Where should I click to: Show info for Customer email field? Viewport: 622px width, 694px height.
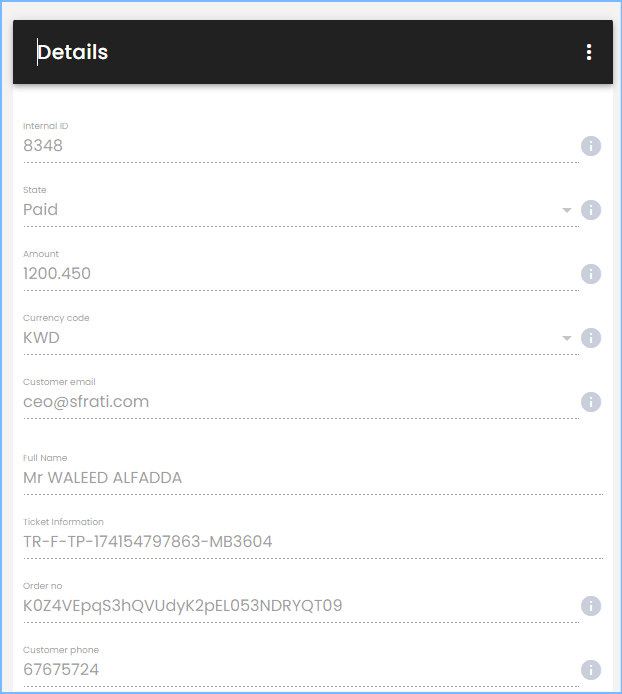pos(591,402)
